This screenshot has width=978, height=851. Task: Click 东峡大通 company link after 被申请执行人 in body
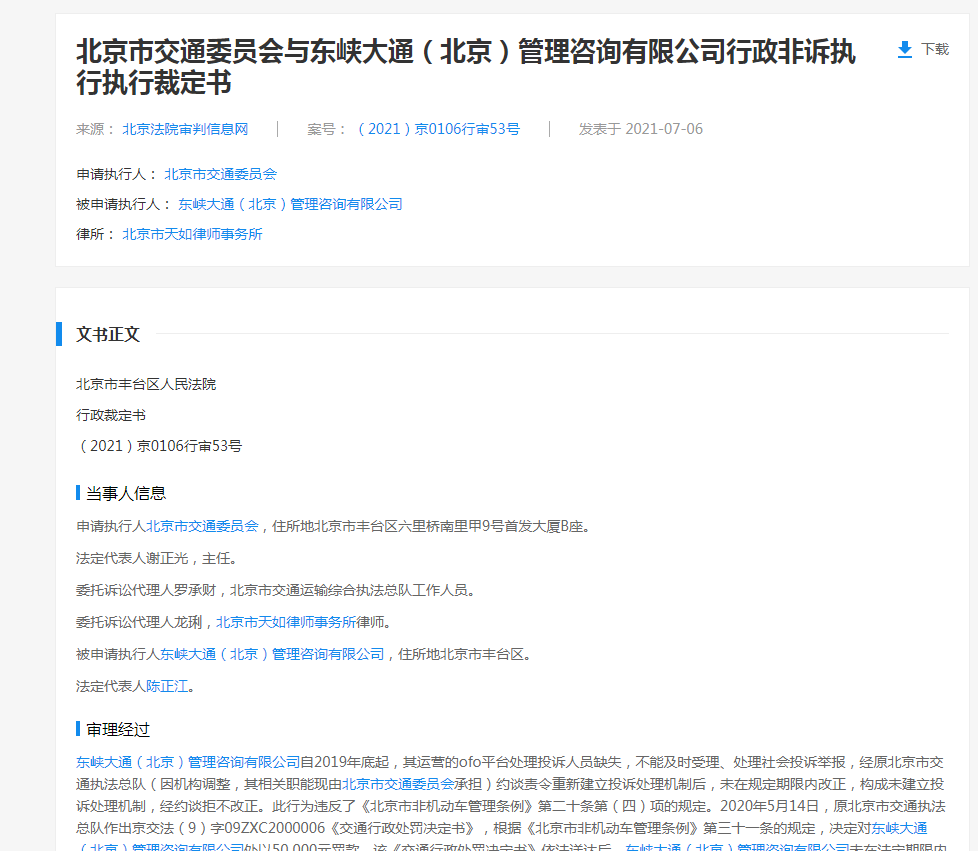click(x=272, y=654)
